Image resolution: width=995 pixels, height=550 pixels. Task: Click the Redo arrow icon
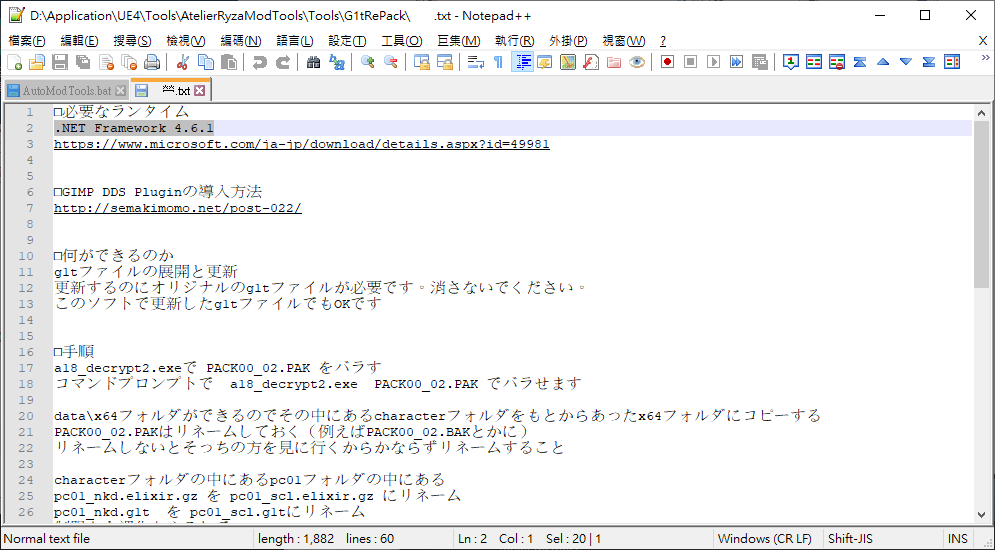pyautogui.click(x=283, y=62)
